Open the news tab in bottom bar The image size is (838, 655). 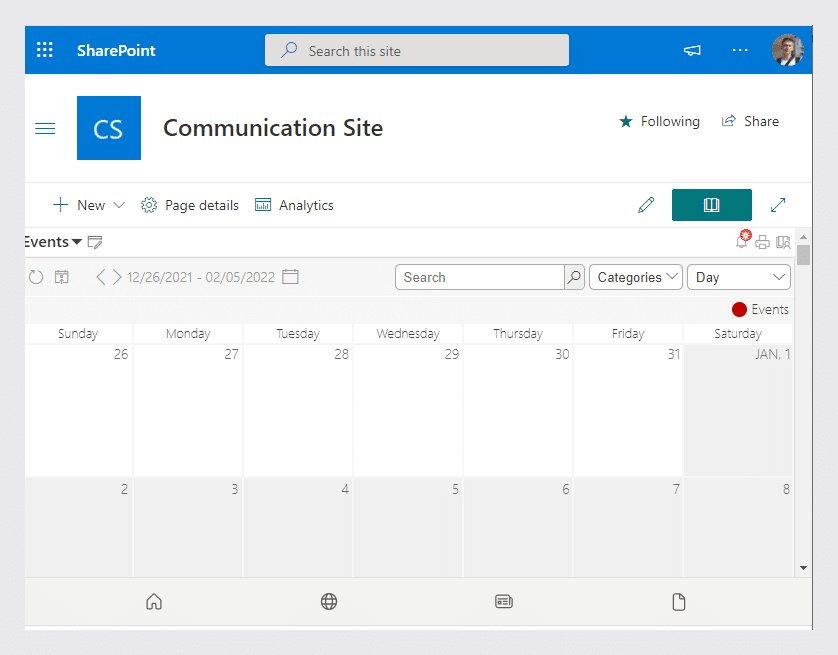504,602
